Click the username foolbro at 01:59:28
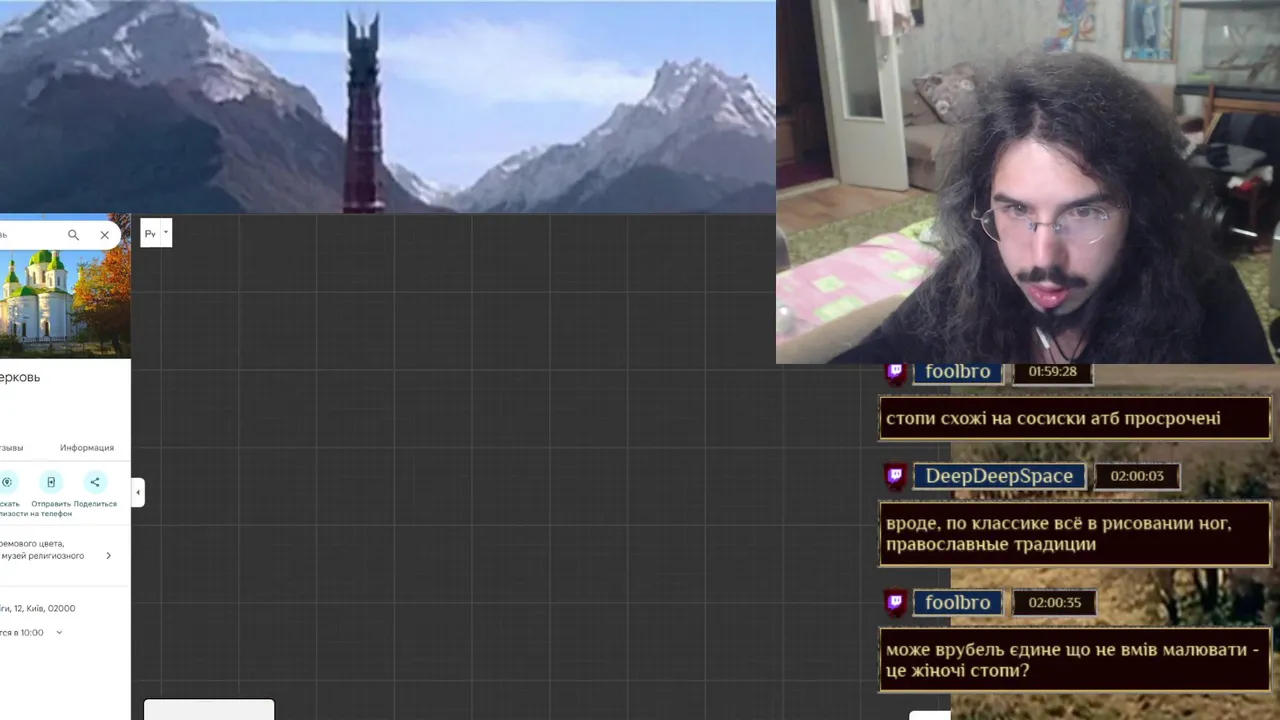 click(958, 372)
